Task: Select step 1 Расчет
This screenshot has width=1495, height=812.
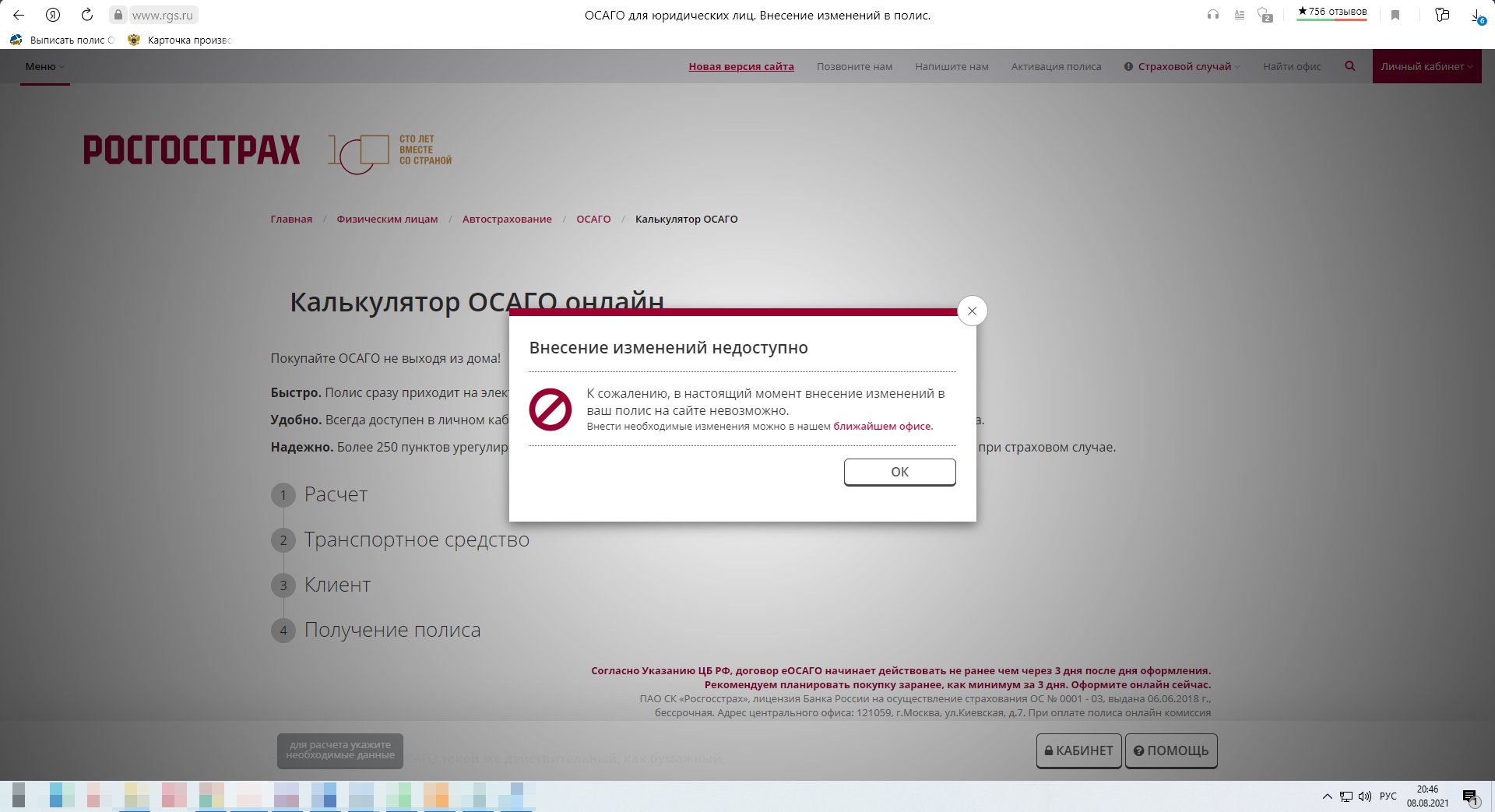Action: (319, 494)
